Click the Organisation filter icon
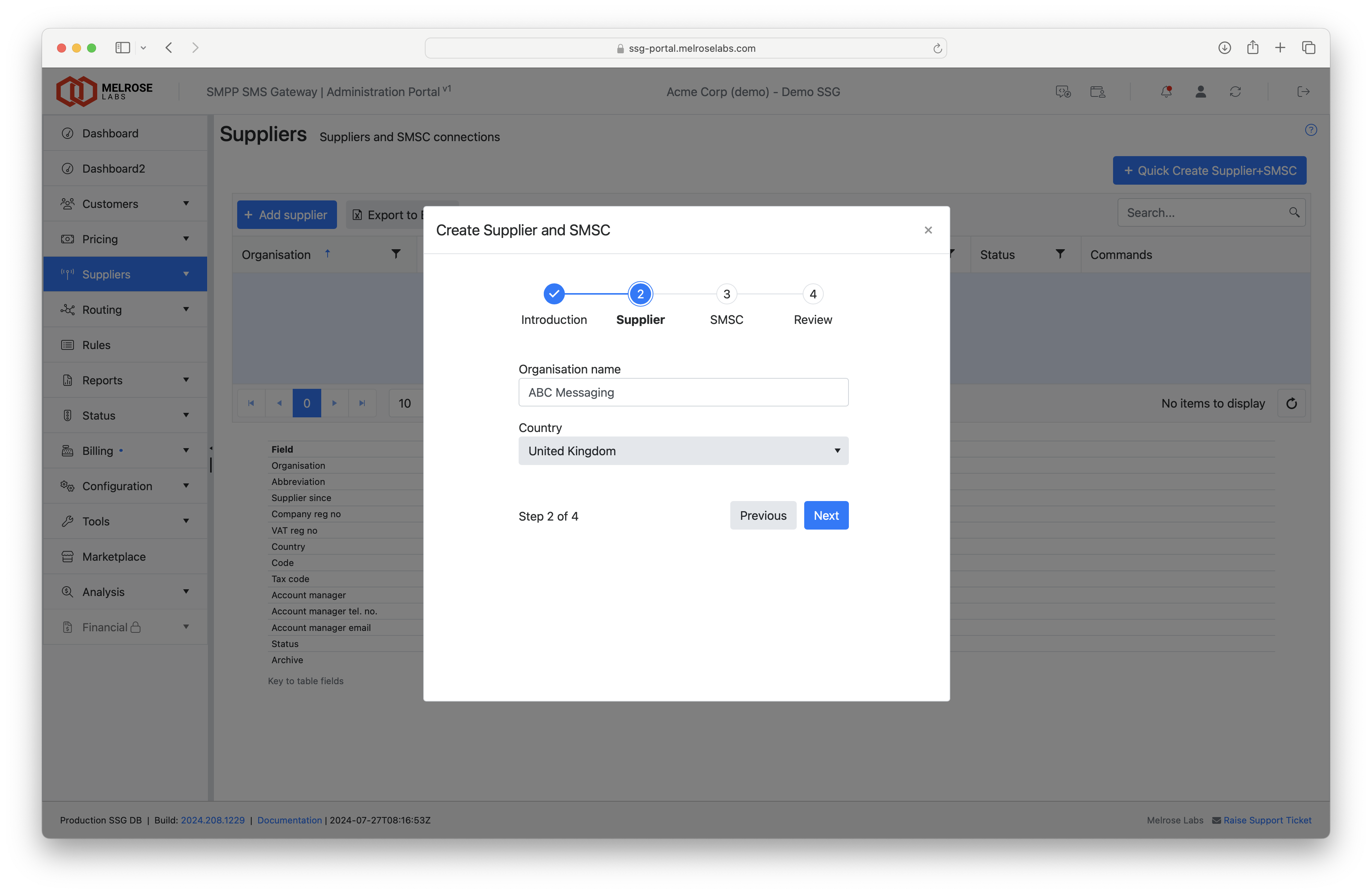The height and width of the screenshot is (894, 1372). 396,254
